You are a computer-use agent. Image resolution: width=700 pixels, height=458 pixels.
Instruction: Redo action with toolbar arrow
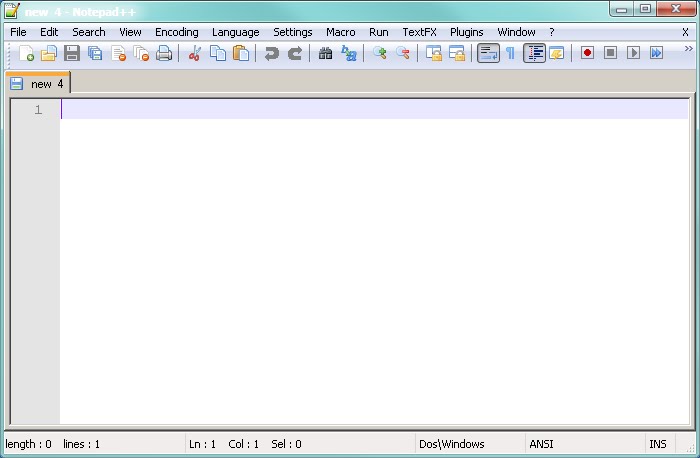click(x=295, y=54)
